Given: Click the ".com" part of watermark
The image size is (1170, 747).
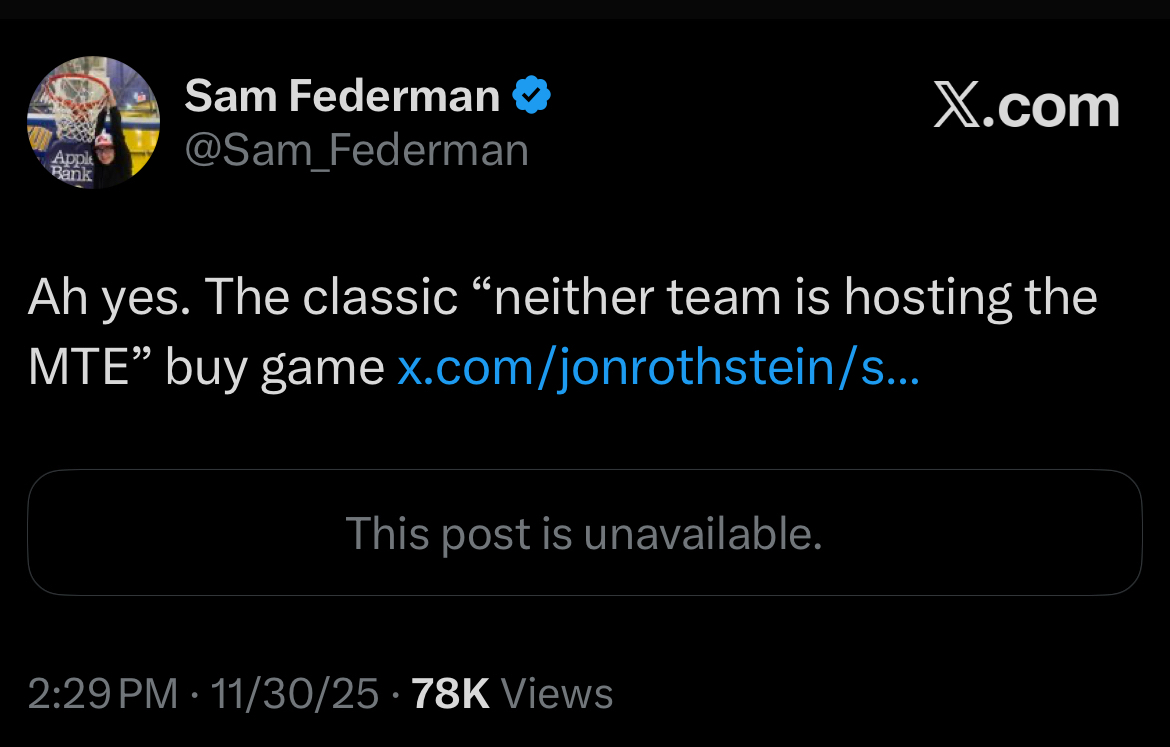Looking at the screenshot, I should [1056, 106].
